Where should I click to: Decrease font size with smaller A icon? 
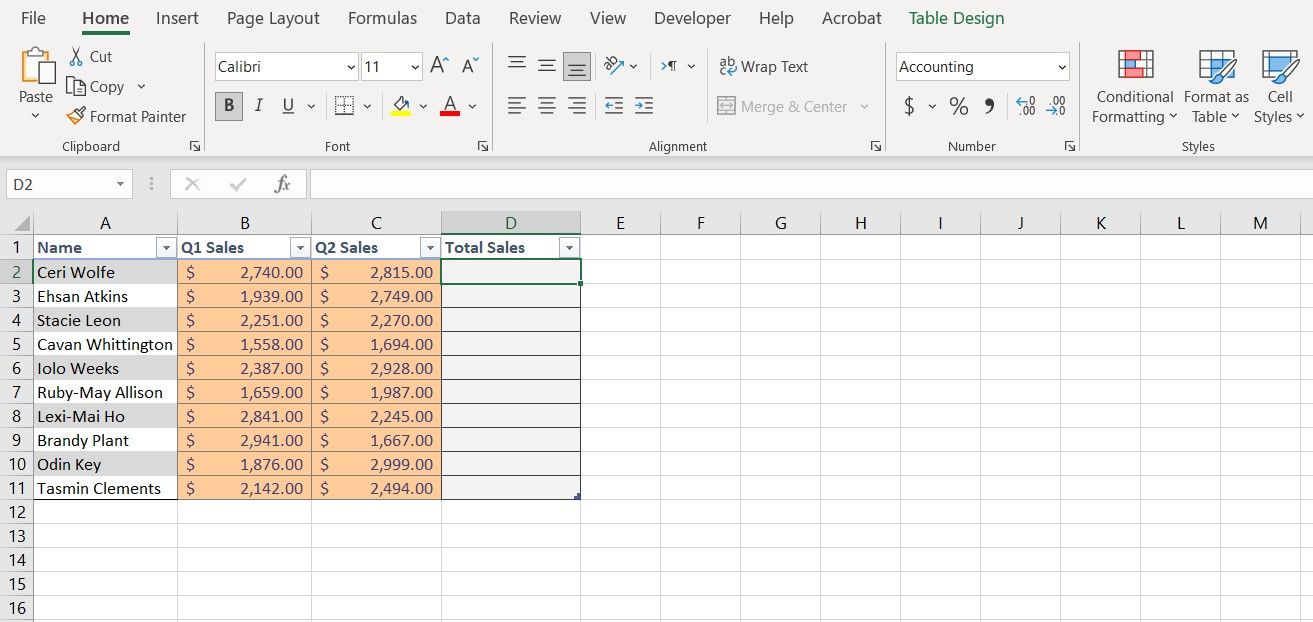469,66
